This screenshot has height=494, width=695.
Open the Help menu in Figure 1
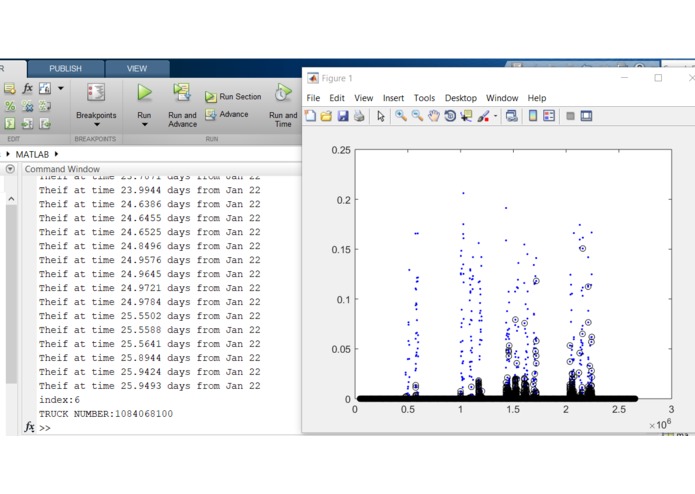(537, 98)
